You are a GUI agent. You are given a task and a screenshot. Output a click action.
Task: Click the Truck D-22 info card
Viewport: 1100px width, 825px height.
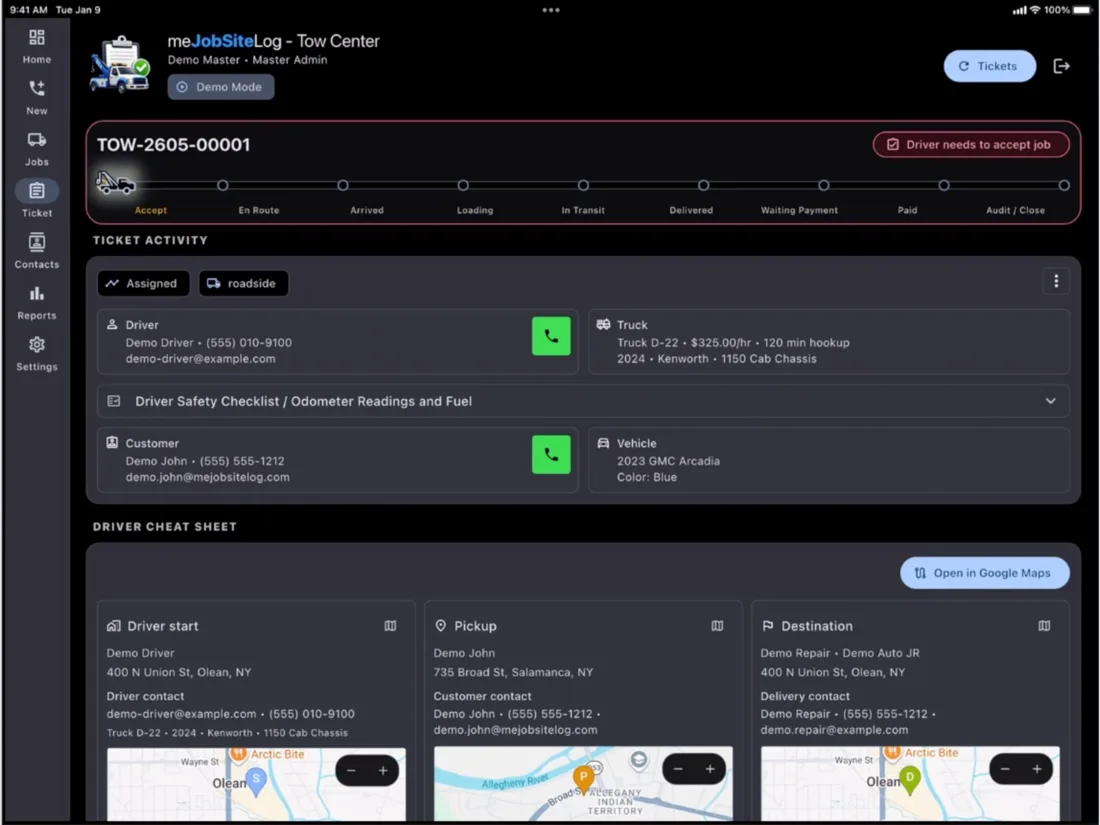(x=829, y=342)
